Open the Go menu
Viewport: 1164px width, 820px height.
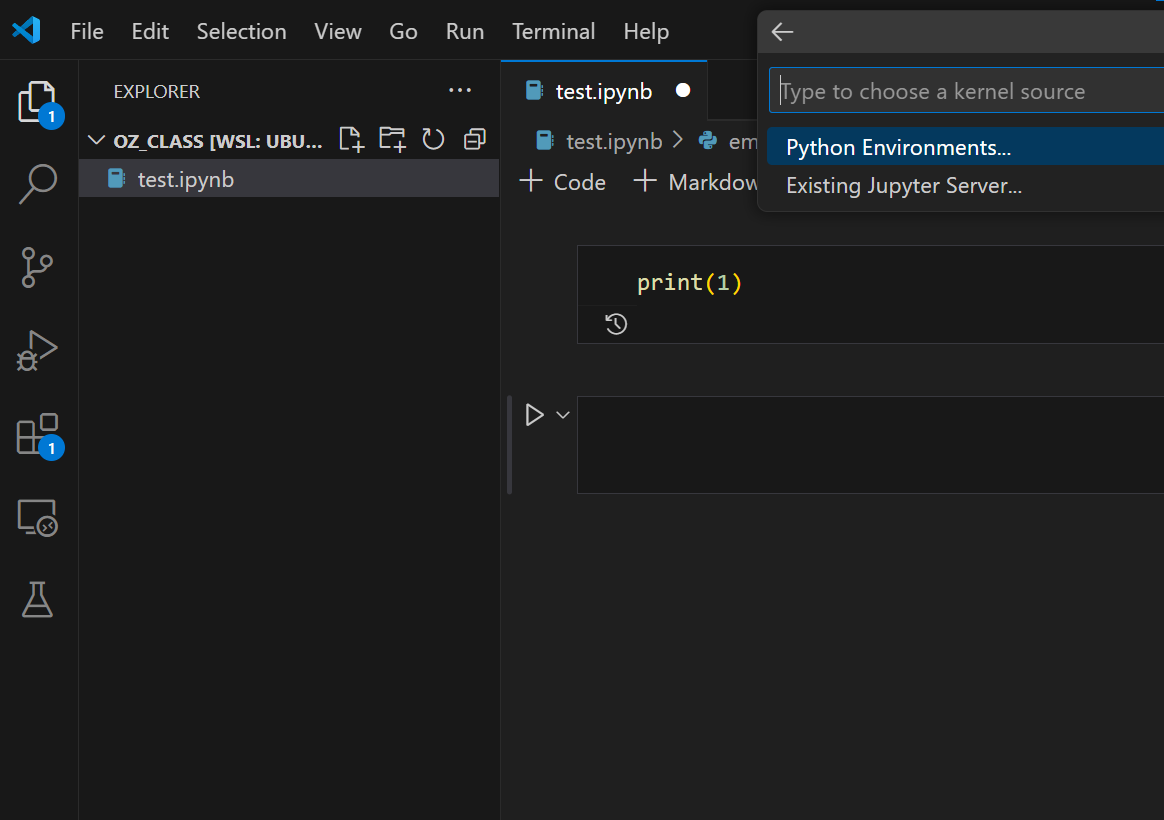403,31
